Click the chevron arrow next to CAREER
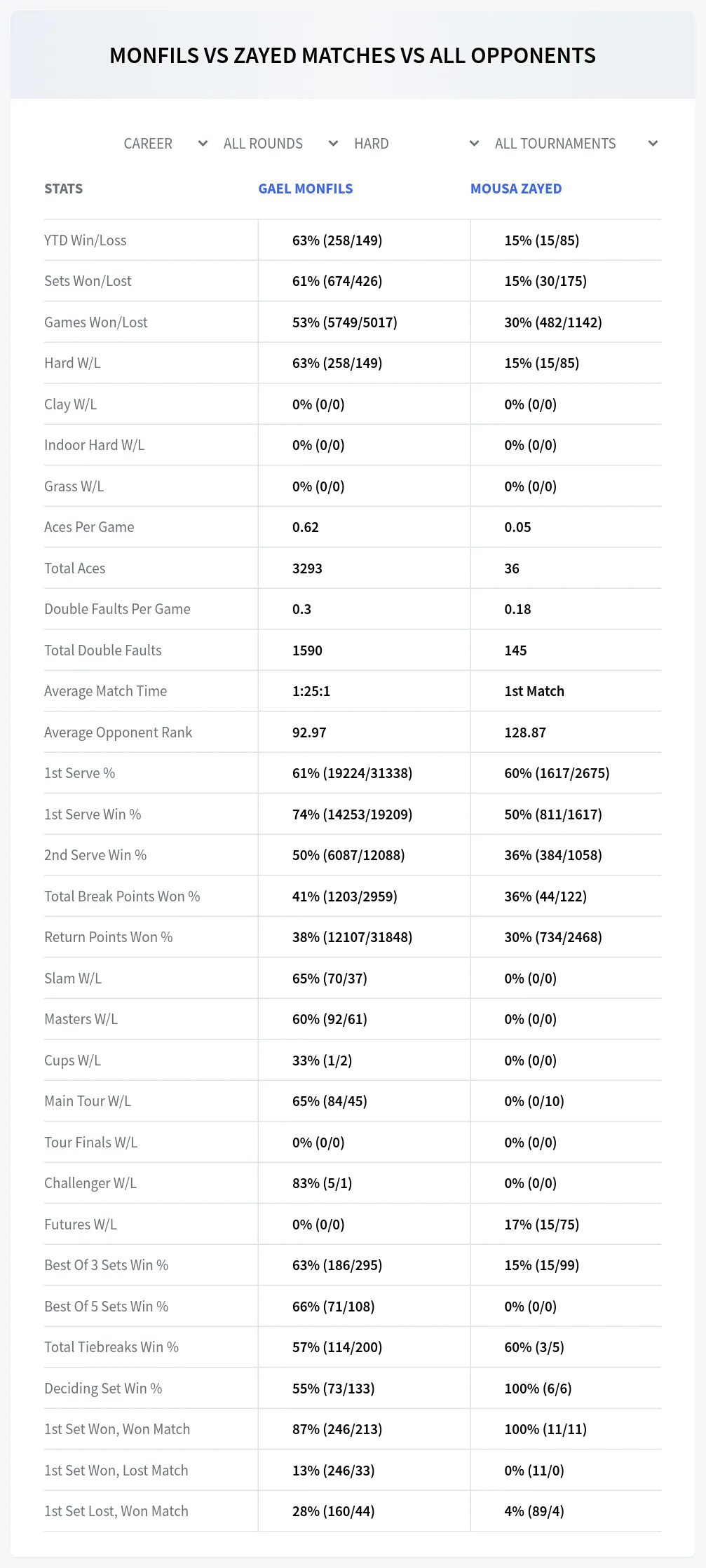 click(203, 144)
